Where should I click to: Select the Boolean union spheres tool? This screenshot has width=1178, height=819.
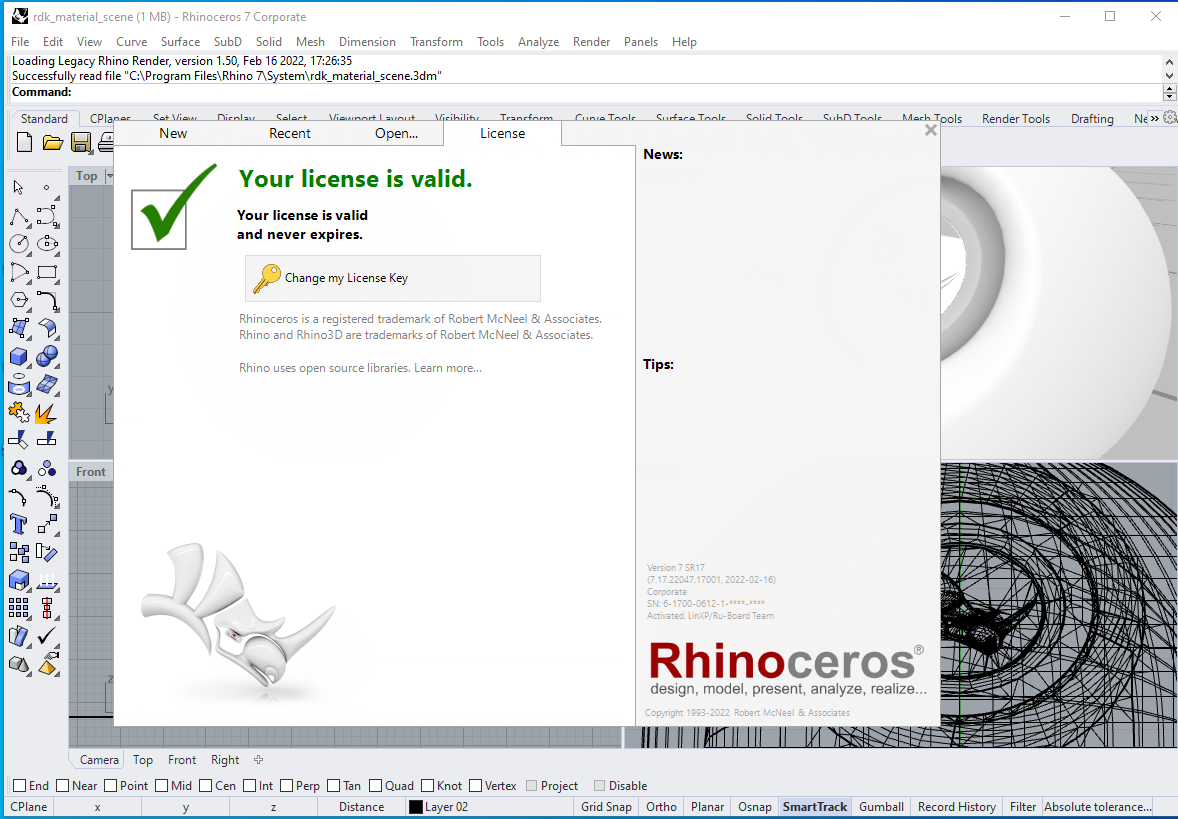coord(47,357)
